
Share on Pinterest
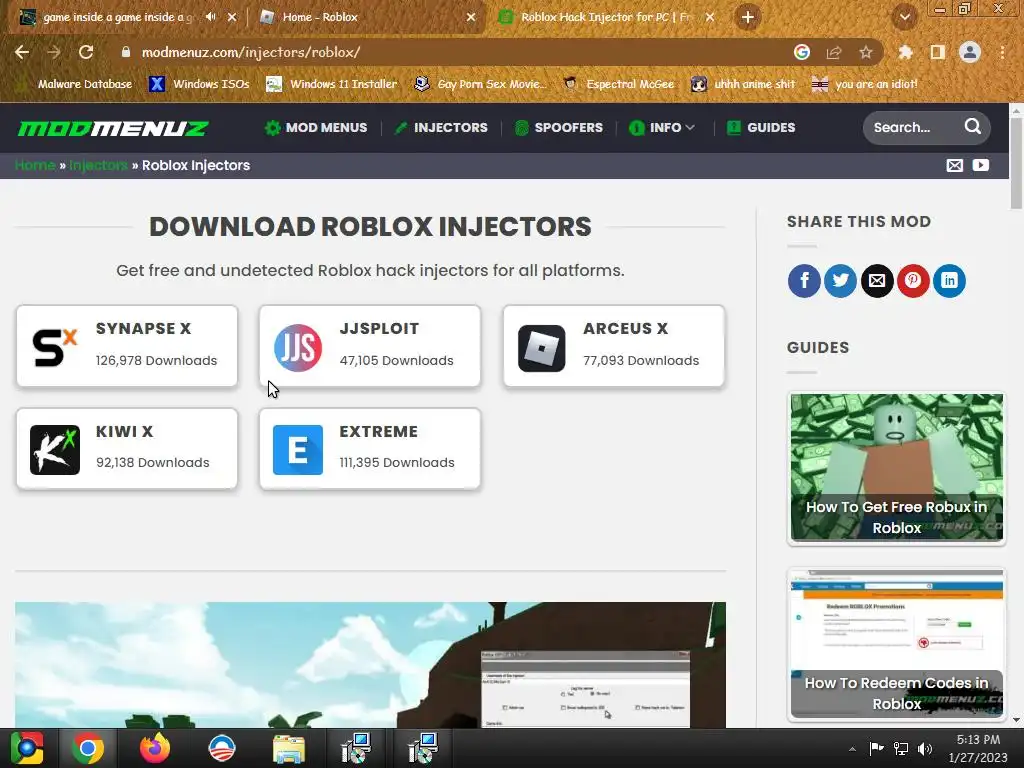click(913, 281)
